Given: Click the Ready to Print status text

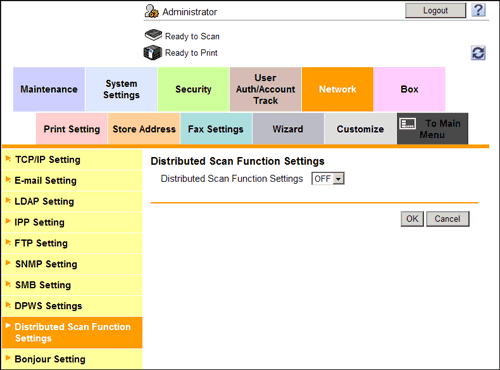Looking at the screenshot, I should point(191,53).
